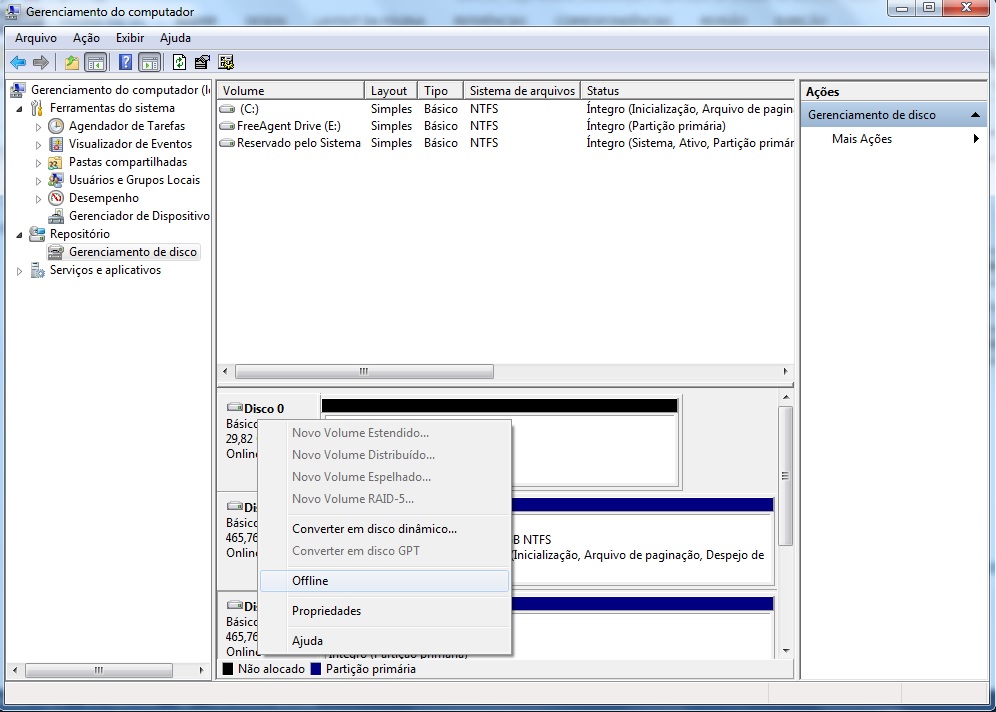Click the Up One Level folder icon
This screenshot has width=996, height=712.
pos(71,62)
